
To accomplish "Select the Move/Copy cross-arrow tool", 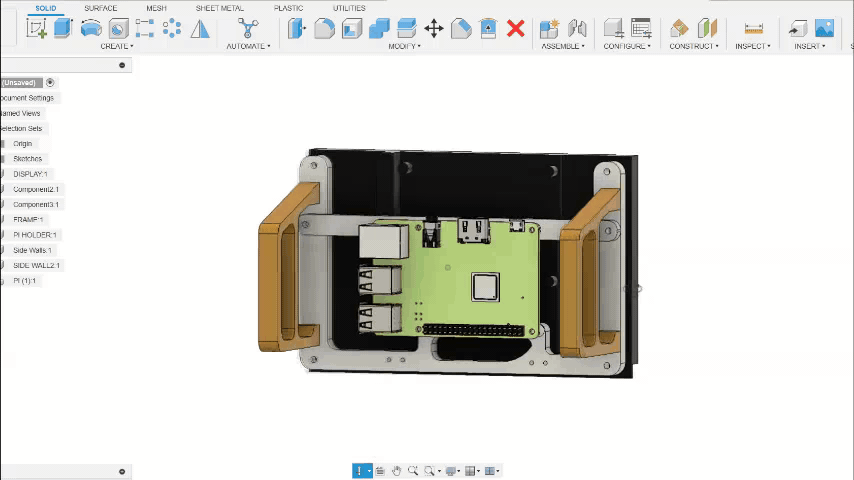I will tap(434, 28).
